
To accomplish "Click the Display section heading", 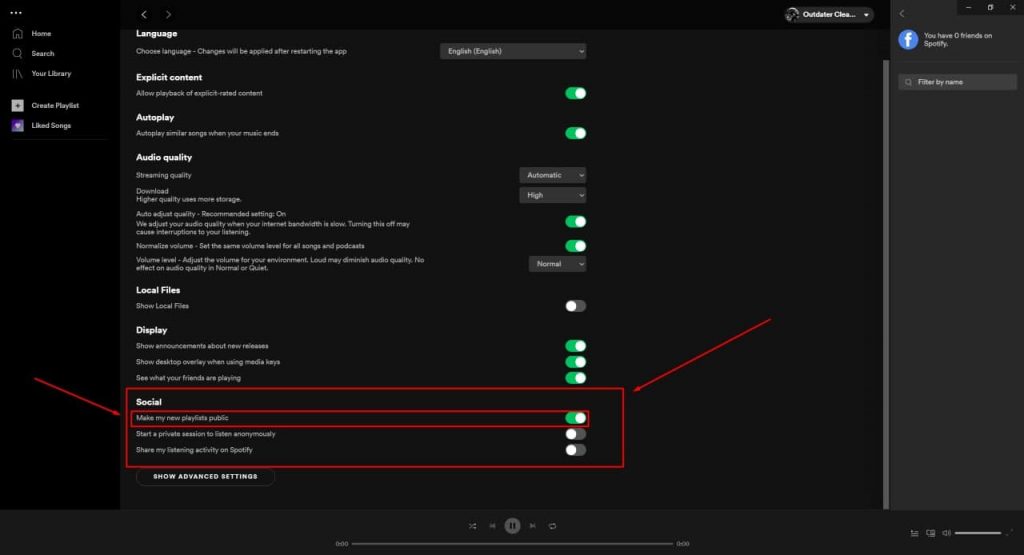I will (x=152, y=330).
